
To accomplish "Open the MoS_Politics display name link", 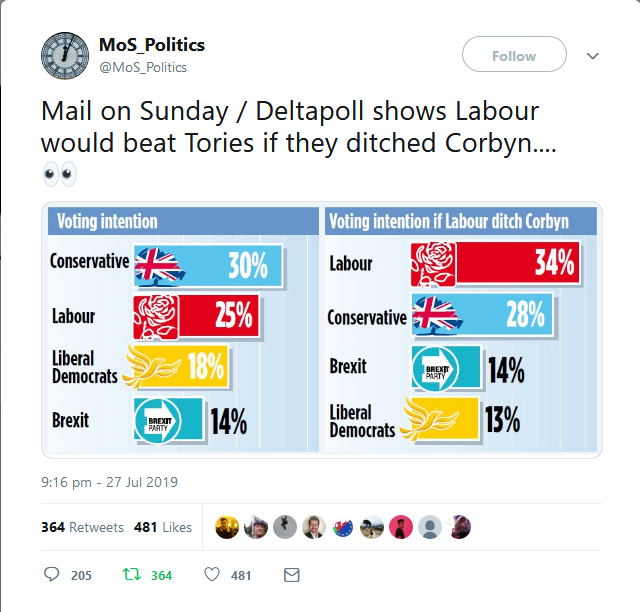I will 151,45.
